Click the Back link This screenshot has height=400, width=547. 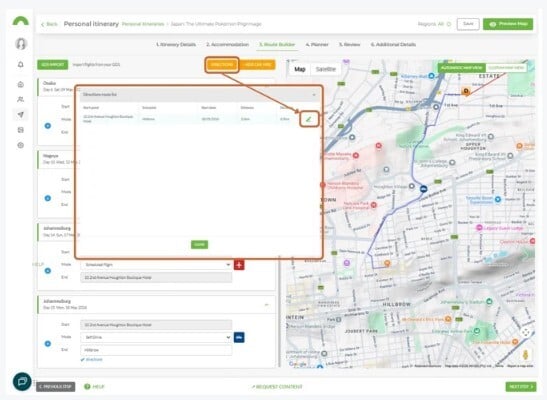click(x=49, y=24)
